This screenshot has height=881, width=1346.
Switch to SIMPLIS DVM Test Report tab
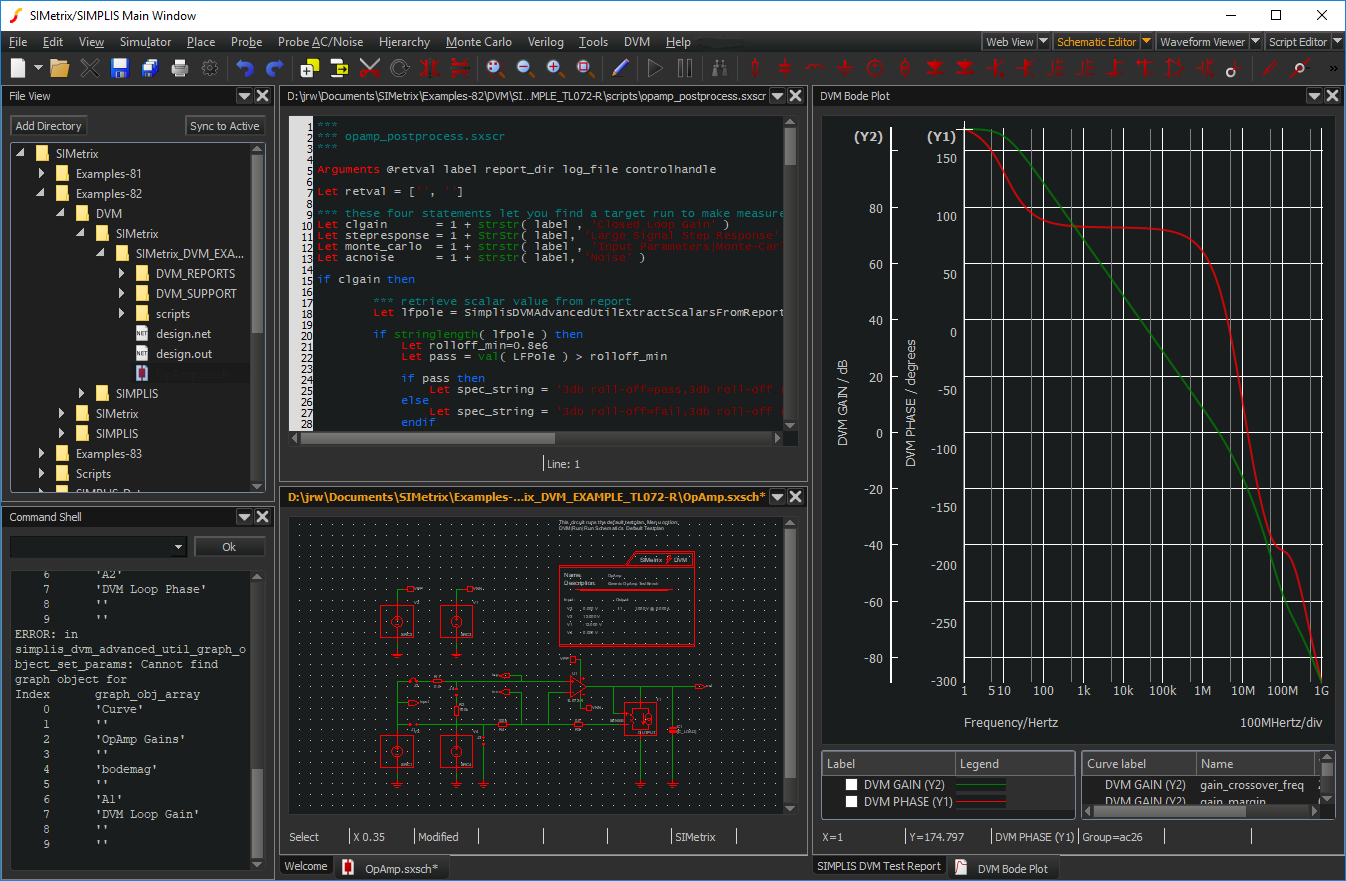pyautogui.click(x=879, y=866)
